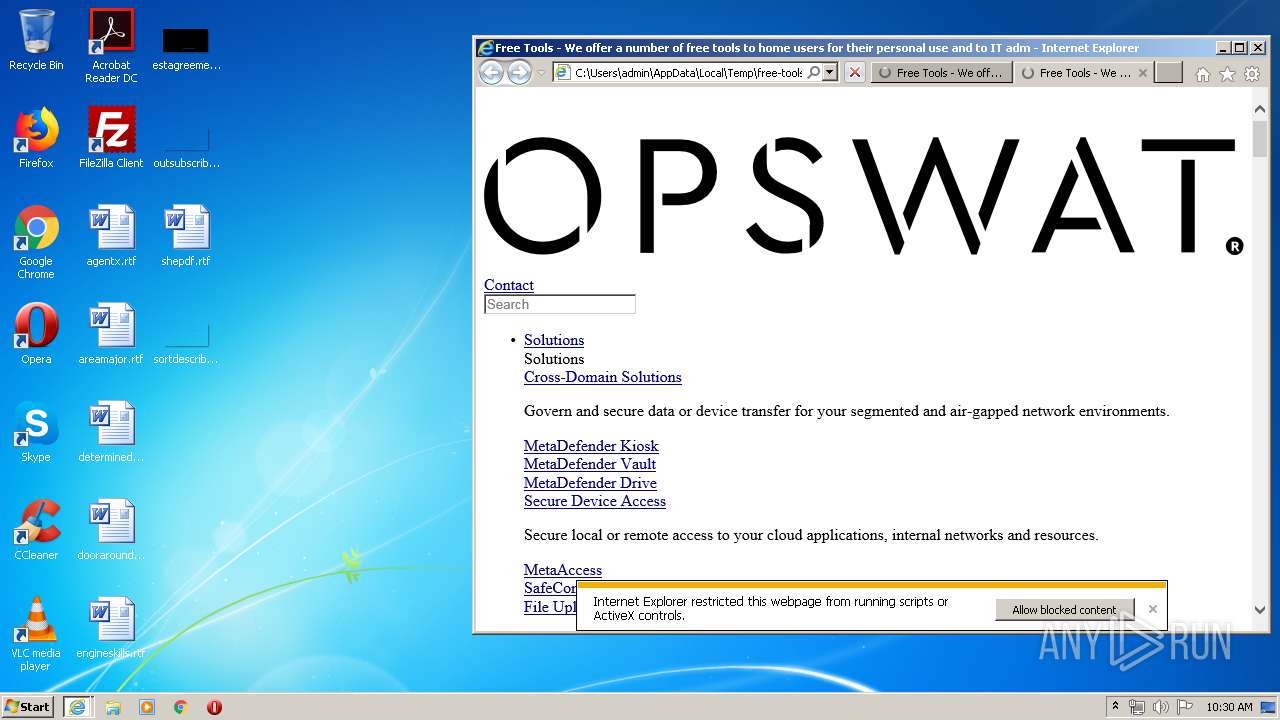The height and width of the screenshot is (720, 1280).
Task: Select engineskills.rtf document
Action: tap(111, 628)
